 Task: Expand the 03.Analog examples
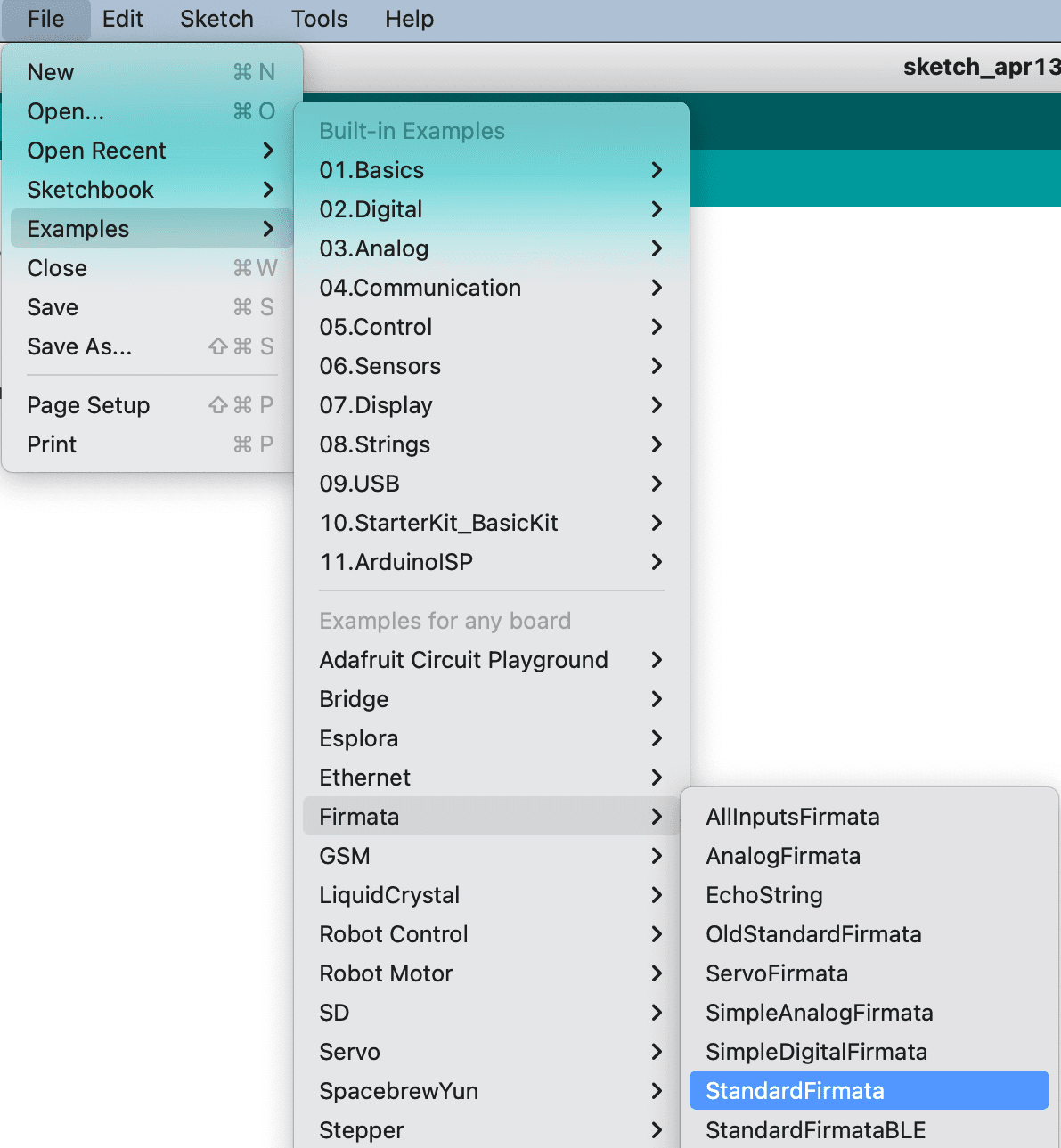tap(491, 248)
